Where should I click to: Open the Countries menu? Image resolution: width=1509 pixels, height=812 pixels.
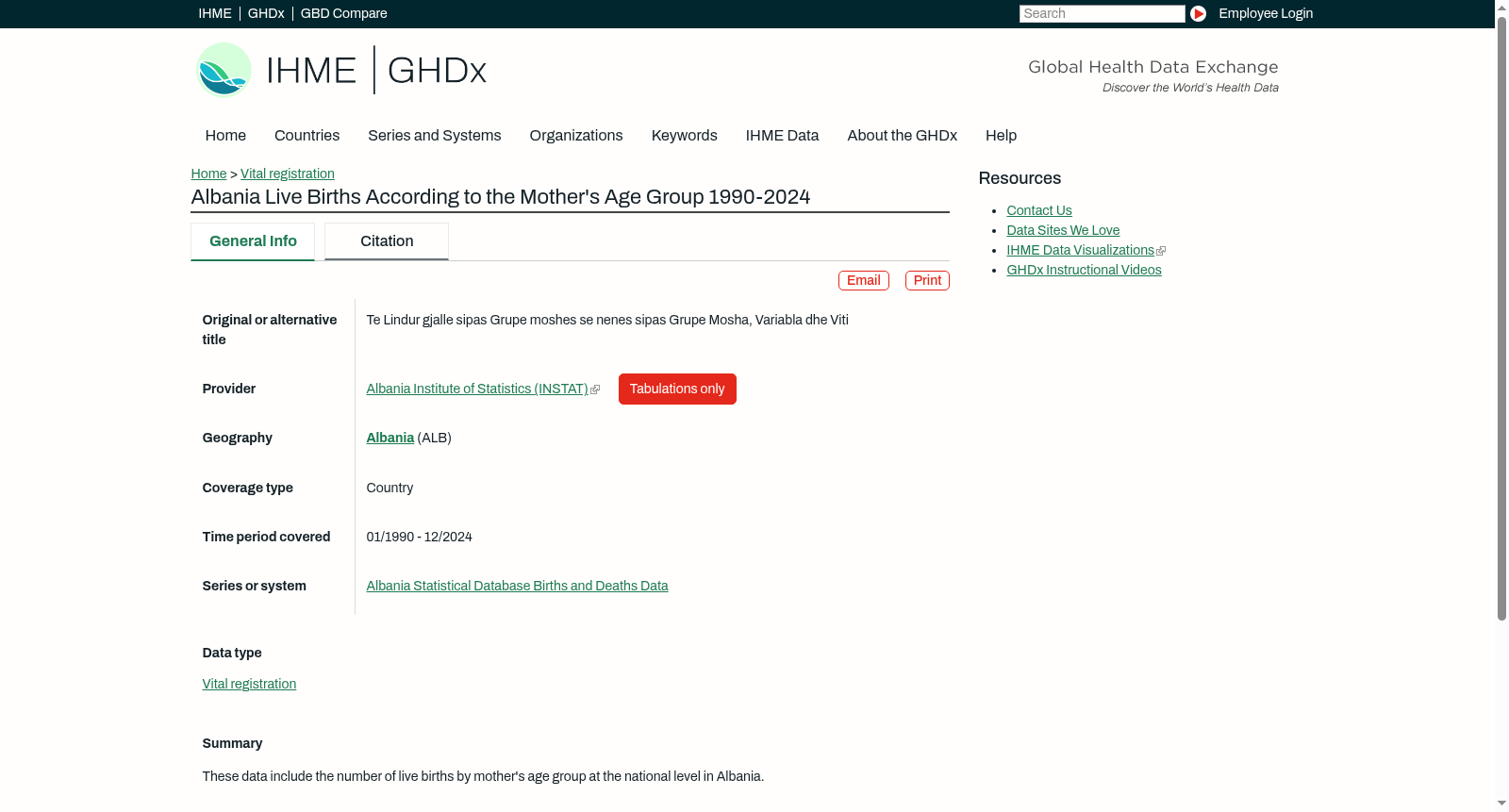pyautogui.click(x=307, y=136)
